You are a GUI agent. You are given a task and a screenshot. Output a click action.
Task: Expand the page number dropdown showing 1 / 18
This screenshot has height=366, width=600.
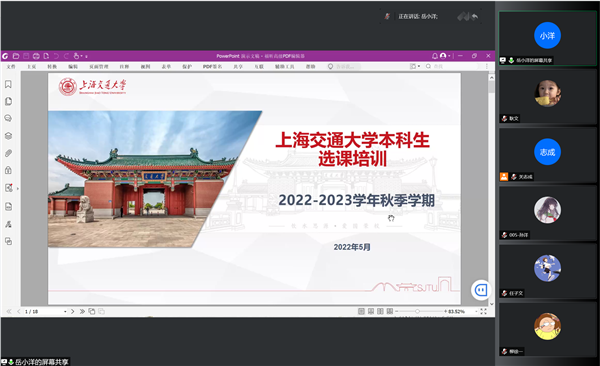click(65, 312)
